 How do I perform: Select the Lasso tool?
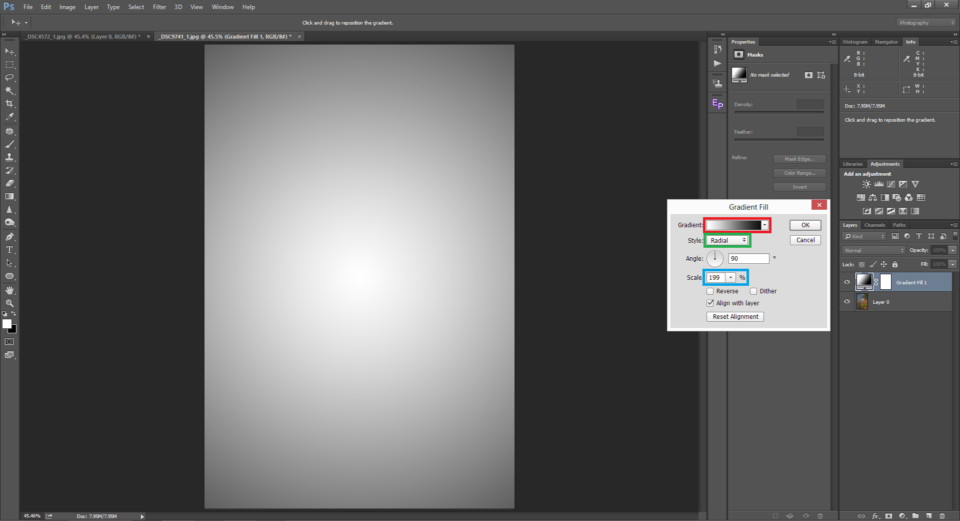(10, 77)
